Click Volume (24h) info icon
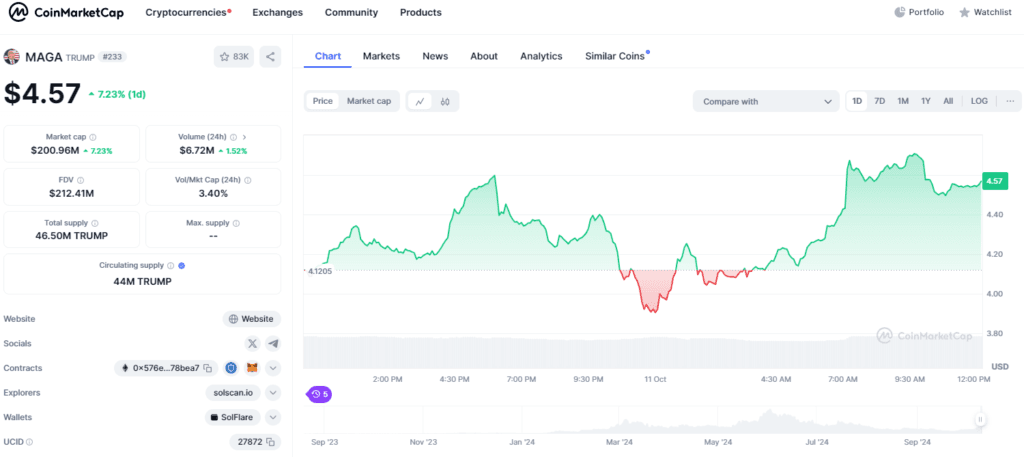The image size is (1024, 457). 233,138
